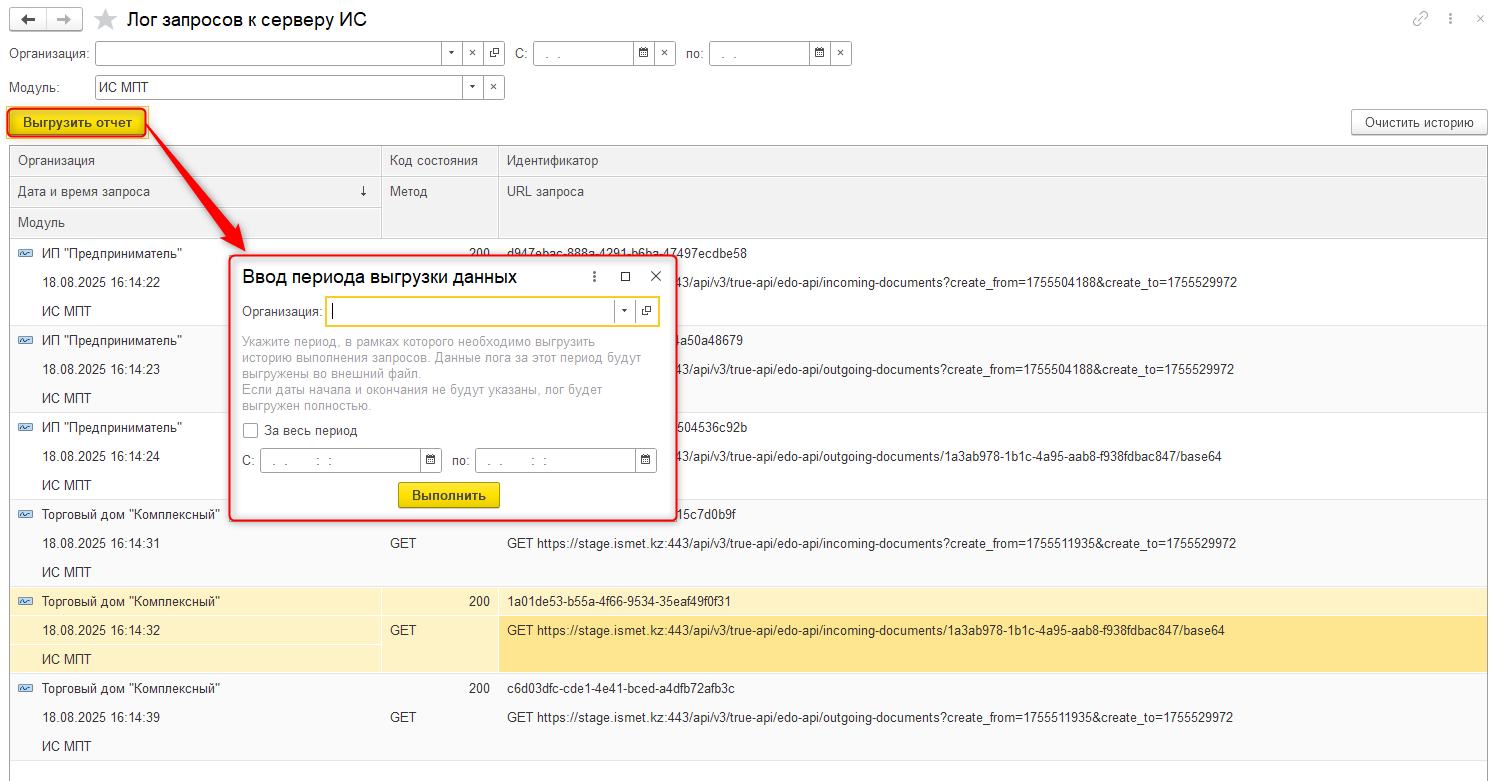Image resolution: width=1500 pixels, height=781 pixels.
Task: Go back using the left arrow button
Action: (28, 20)
